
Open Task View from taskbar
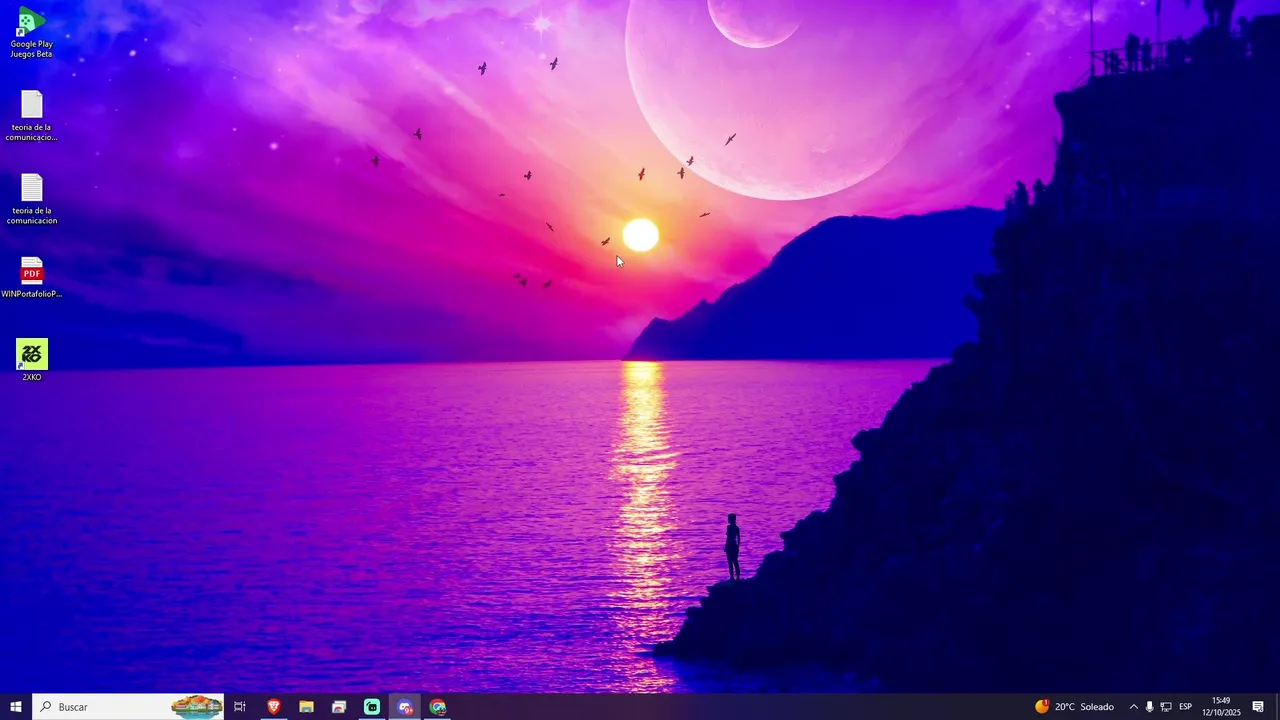click(x=240, y=707)
